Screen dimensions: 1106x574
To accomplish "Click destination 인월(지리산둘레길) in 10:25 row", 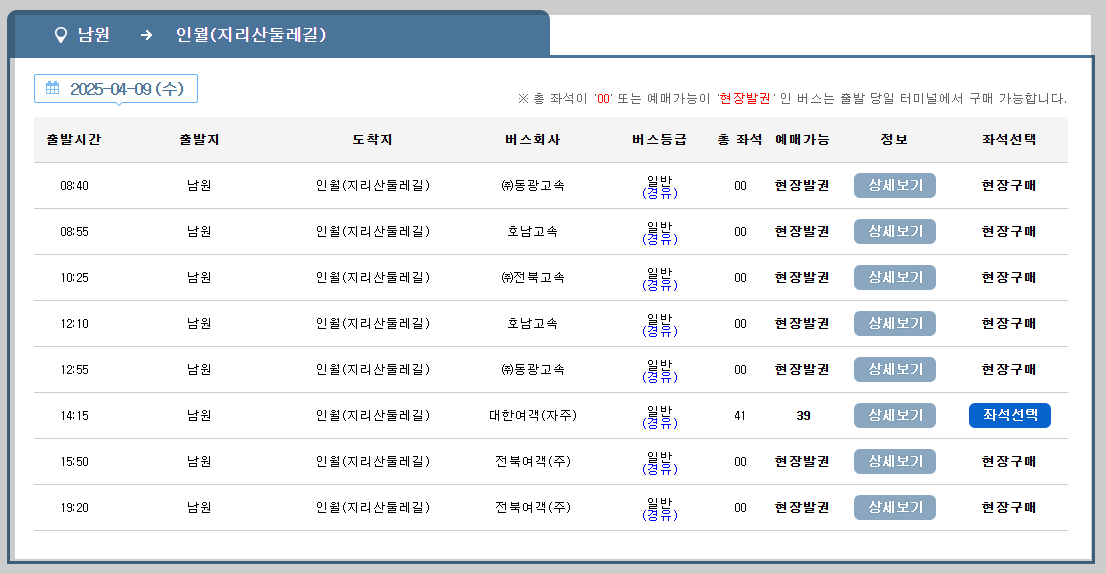I will pyautogui.click(x=372, y=277).
